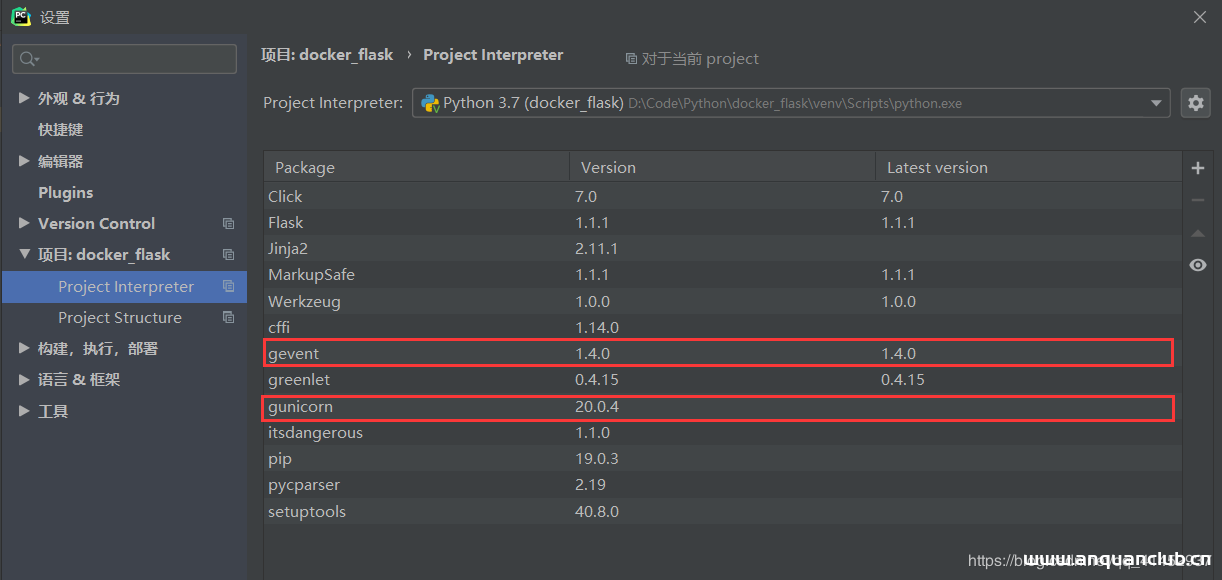Click the magnifier icon in search box

pyautogui.click(x=29, y=59)
